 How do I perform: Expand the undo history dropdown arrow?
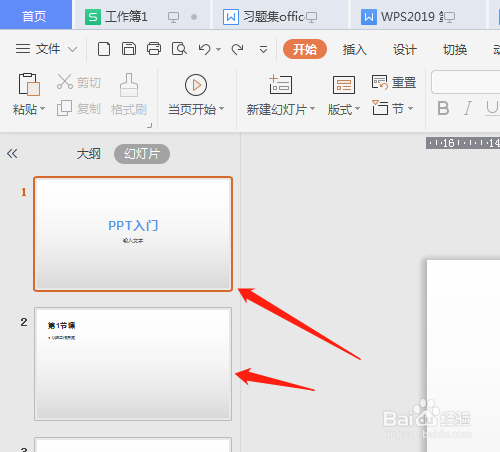[219, 49]
